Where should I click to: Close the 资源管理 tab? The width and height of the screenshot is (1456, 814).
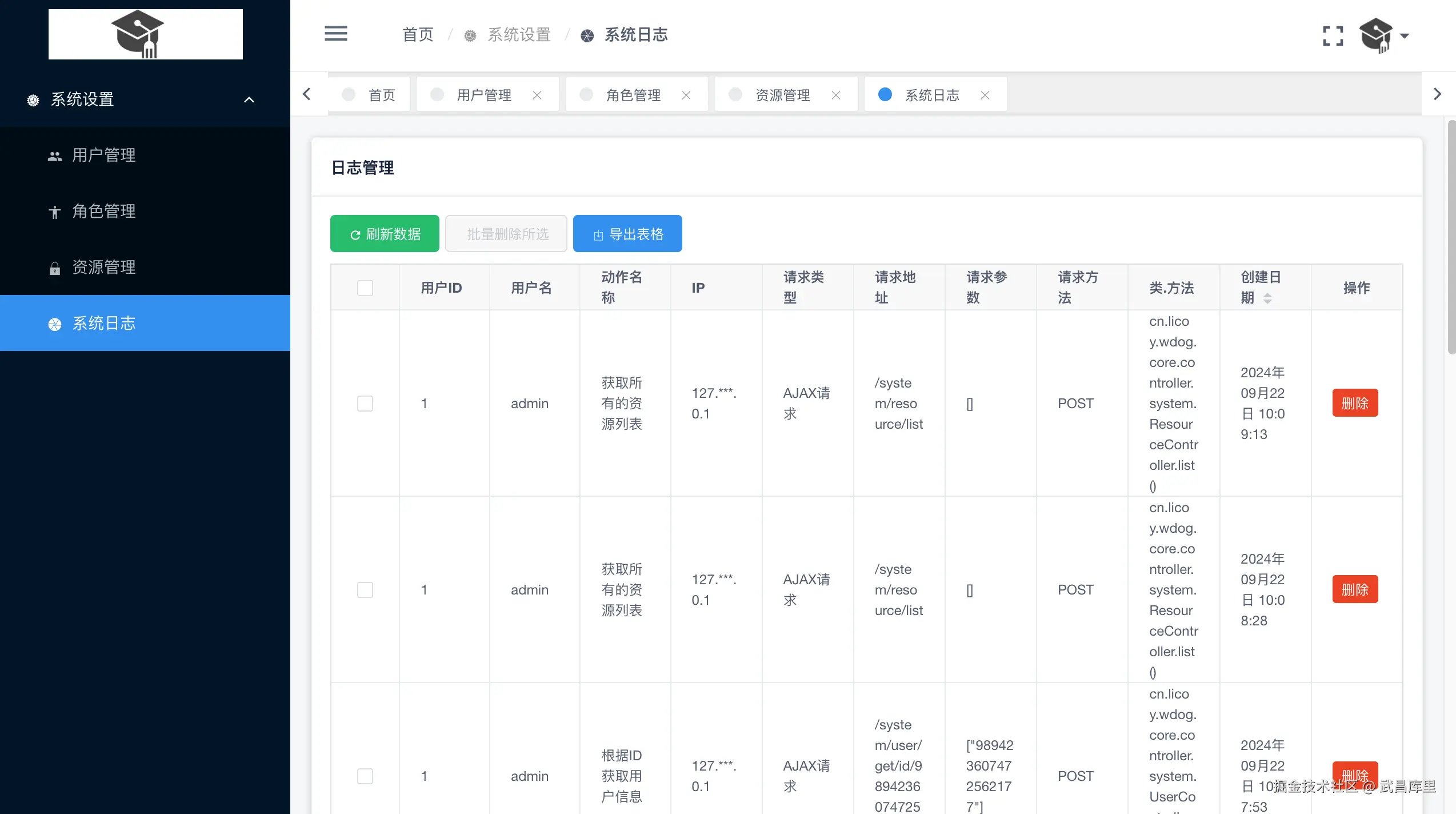pos(836,95)
